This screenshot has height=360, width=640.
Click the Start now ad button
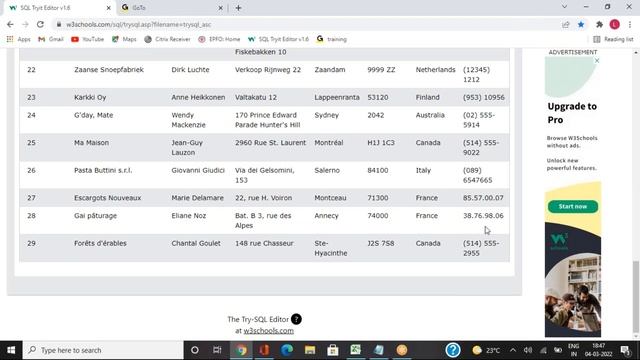pos(573,207)
